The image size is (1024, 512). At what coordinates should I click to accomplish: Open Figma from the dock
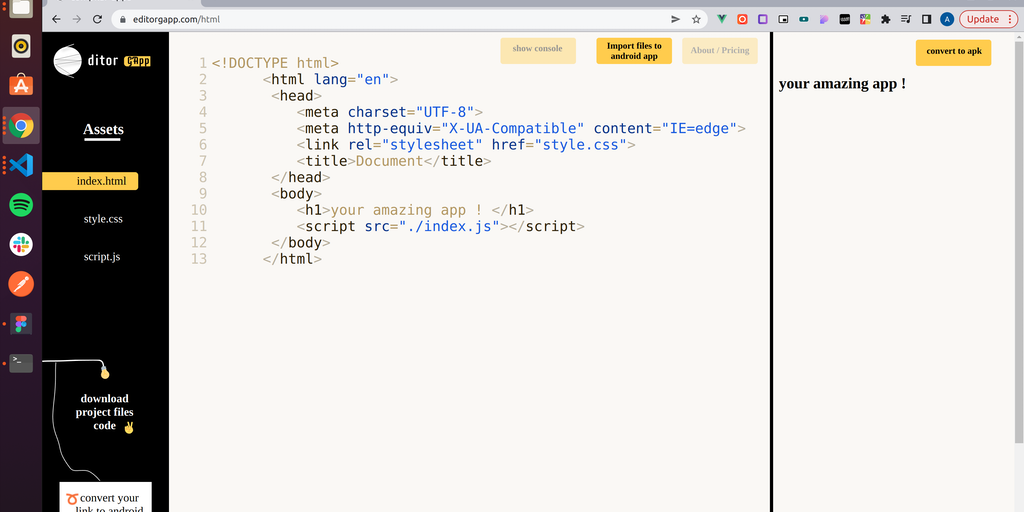tap(21, 323)
